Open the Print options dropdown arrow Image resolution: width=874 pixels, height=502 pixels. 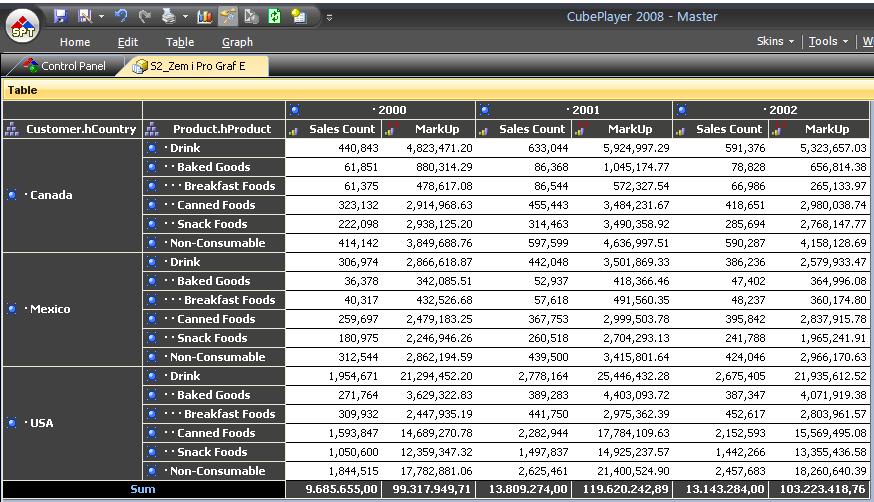click(184, 17)
